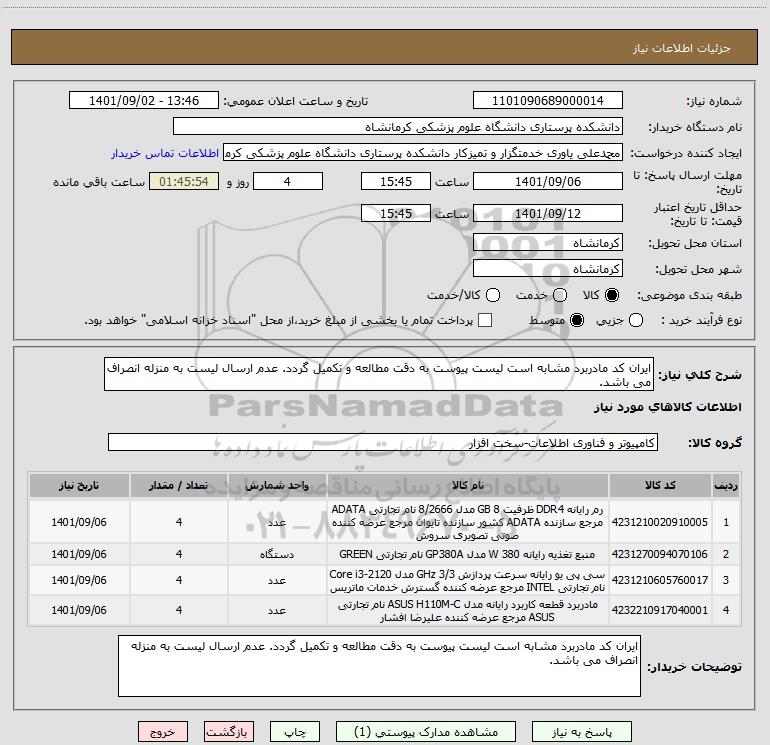This screenshot has width=770, height=745.
Task: Select the کالا/خدمت radio button
Action: point(493,295)
